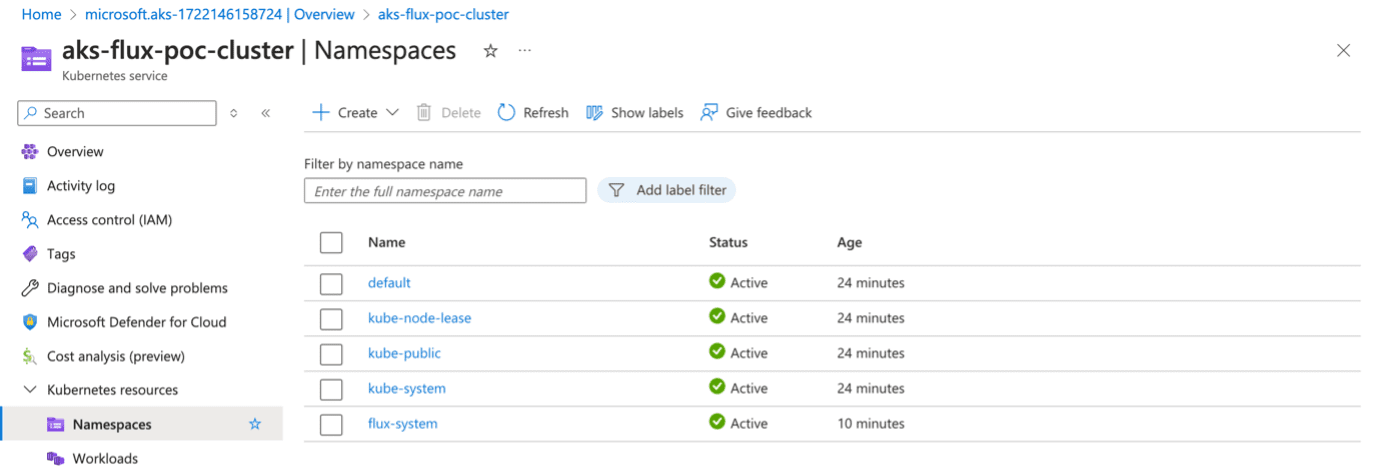Check the kube-public checkbox

coord(331,354)
